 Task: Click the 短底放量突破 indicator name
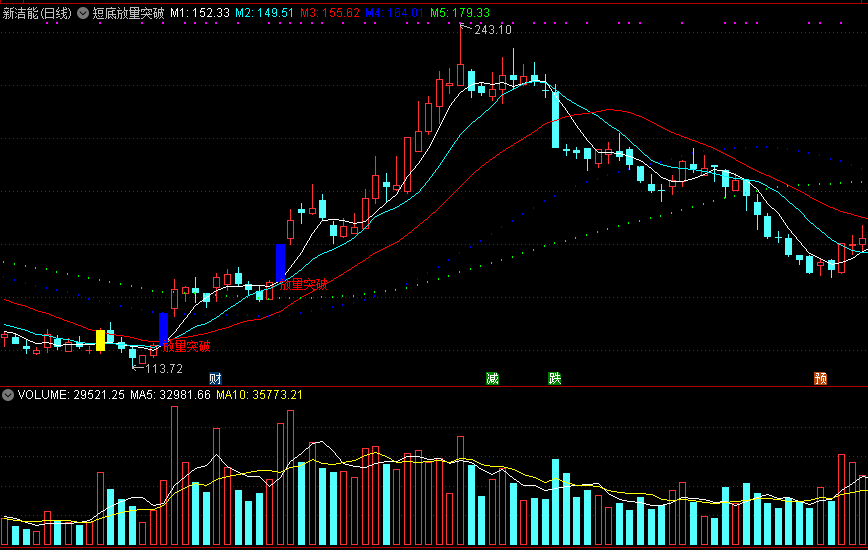128,13
